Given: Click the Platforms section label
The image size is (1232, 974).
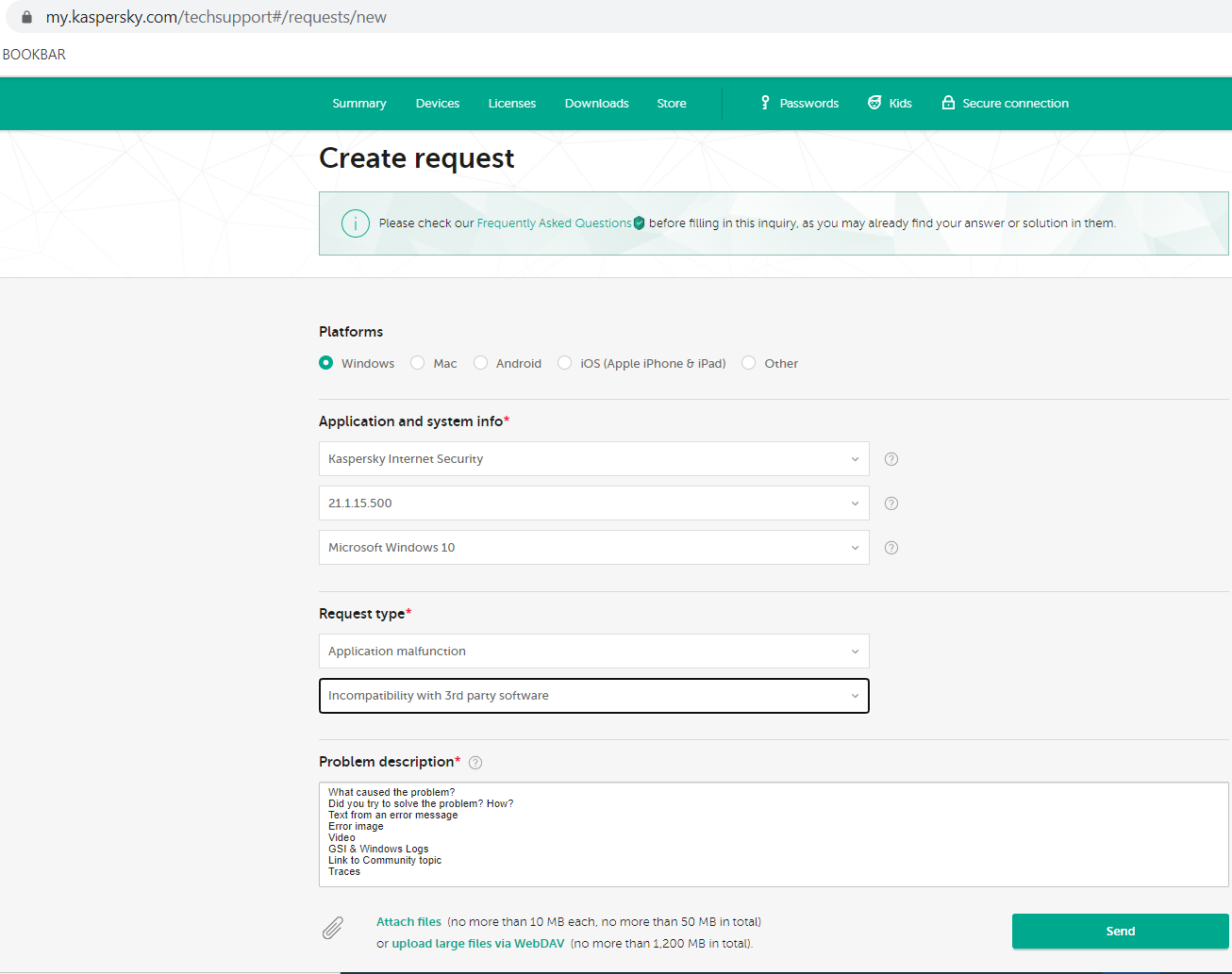Looking at the screenshot, I should coord(351,332).
